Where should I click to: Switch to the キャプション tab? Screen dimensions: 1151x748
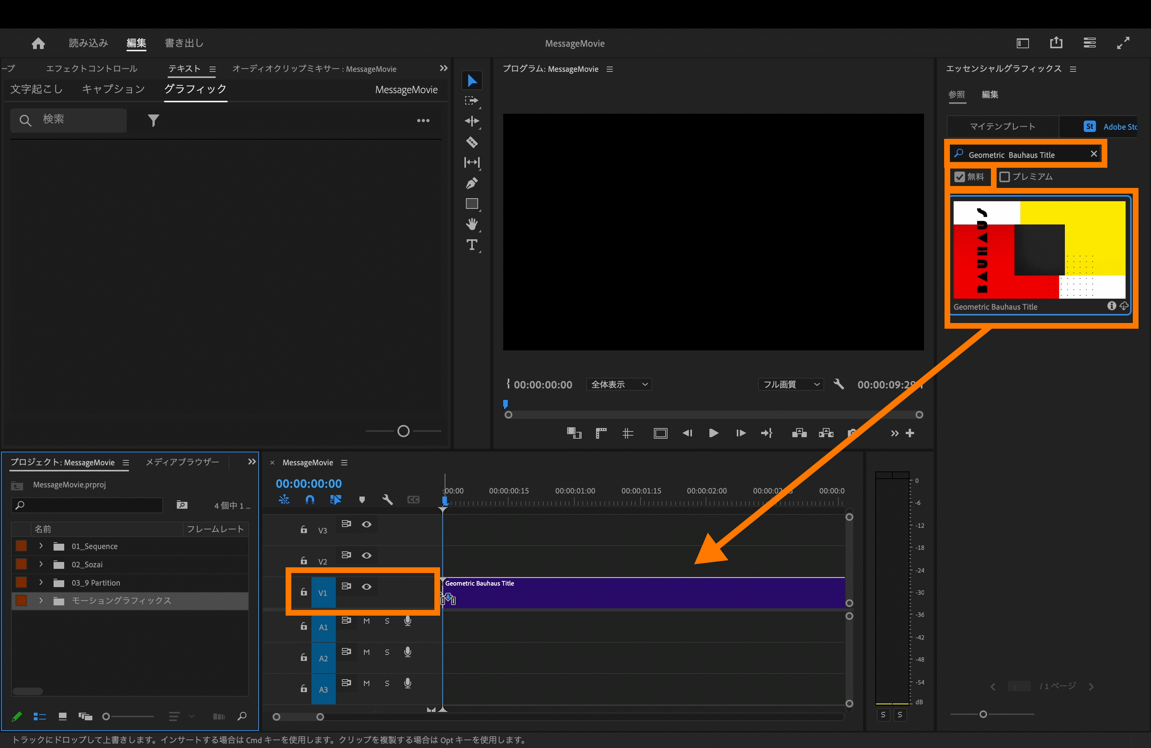tap(113, 90)
